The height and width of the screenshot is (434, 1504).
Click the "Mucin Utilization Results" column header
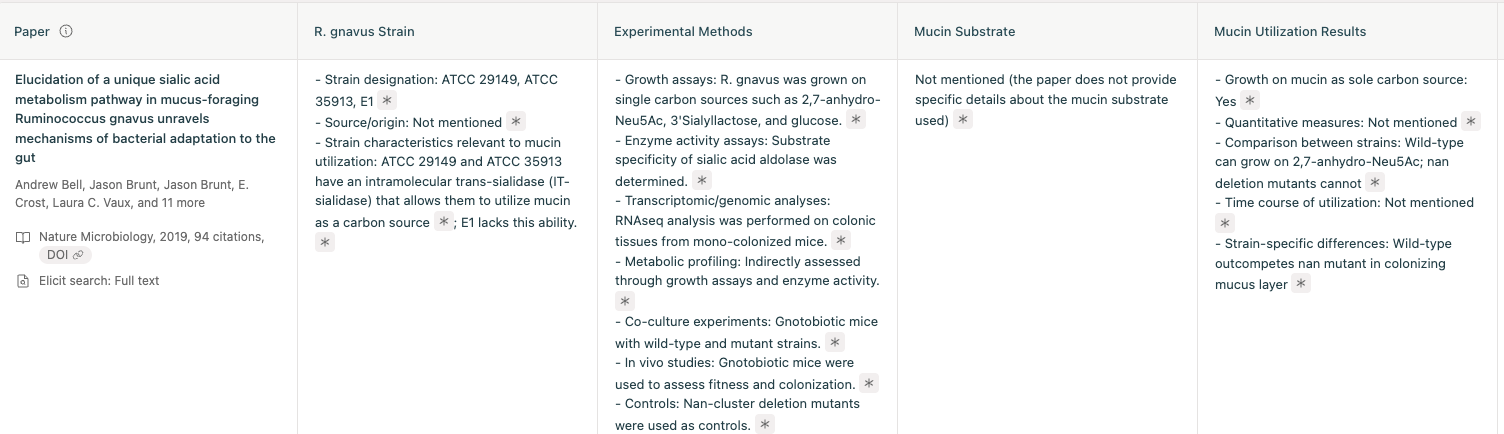coord(1290,31)
